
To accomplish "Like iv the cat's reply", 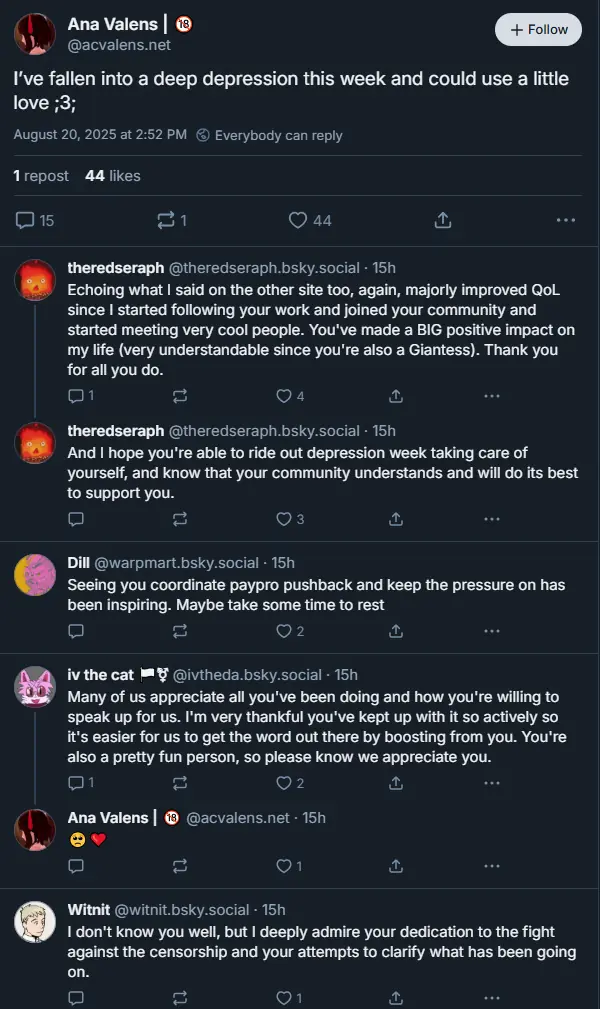I will (x=284, y=783).
